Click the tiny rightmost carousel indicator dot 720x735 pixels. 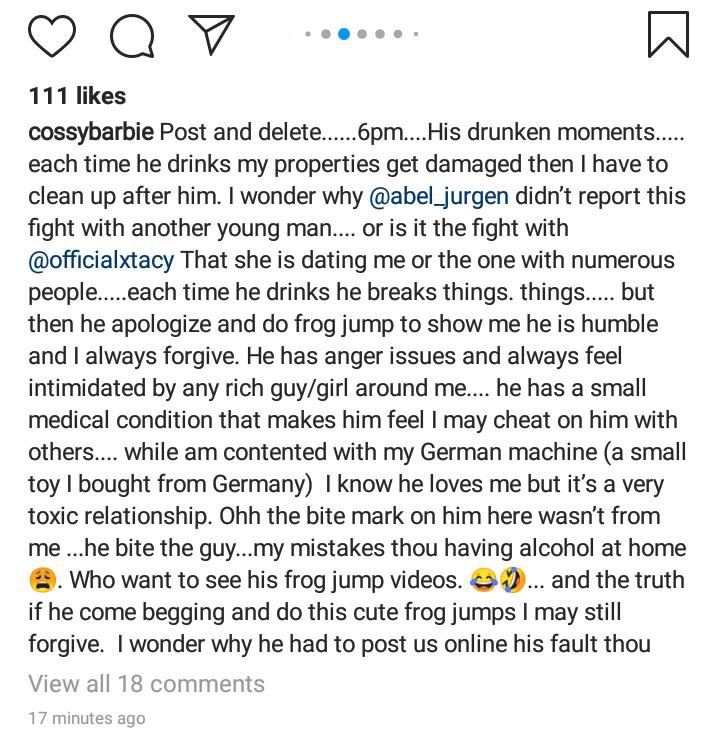415,34
